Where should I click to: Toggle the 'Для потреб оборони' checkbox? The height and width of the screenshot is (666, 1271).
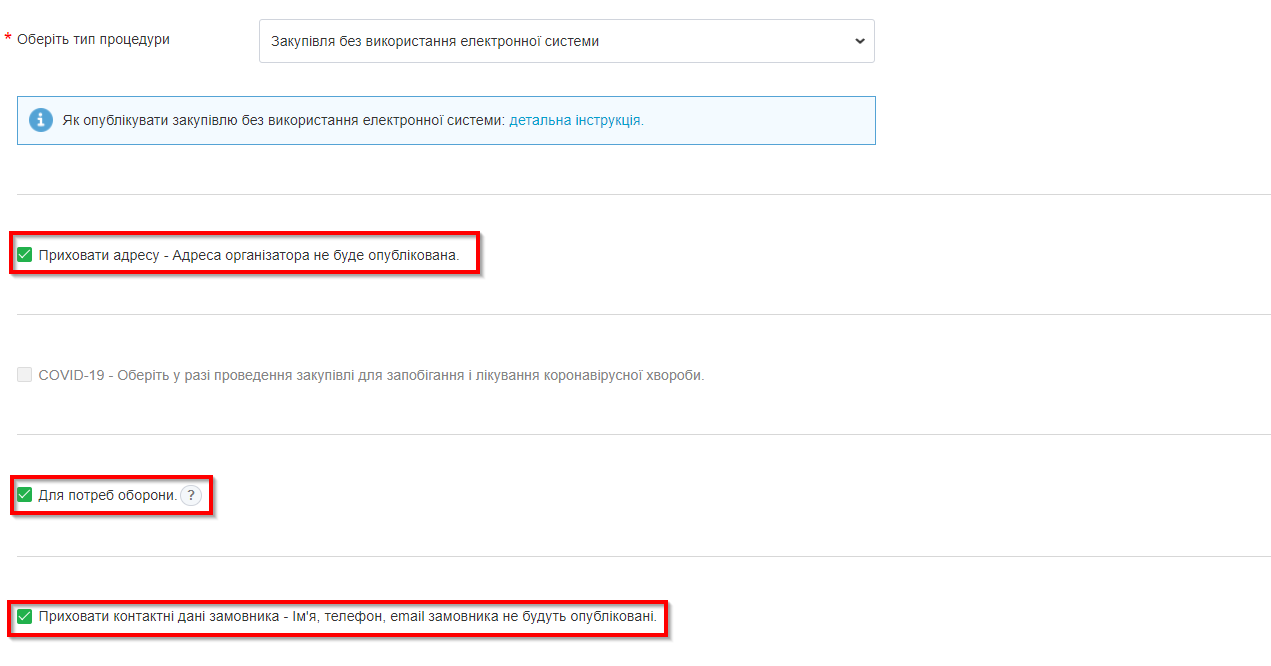25,495
